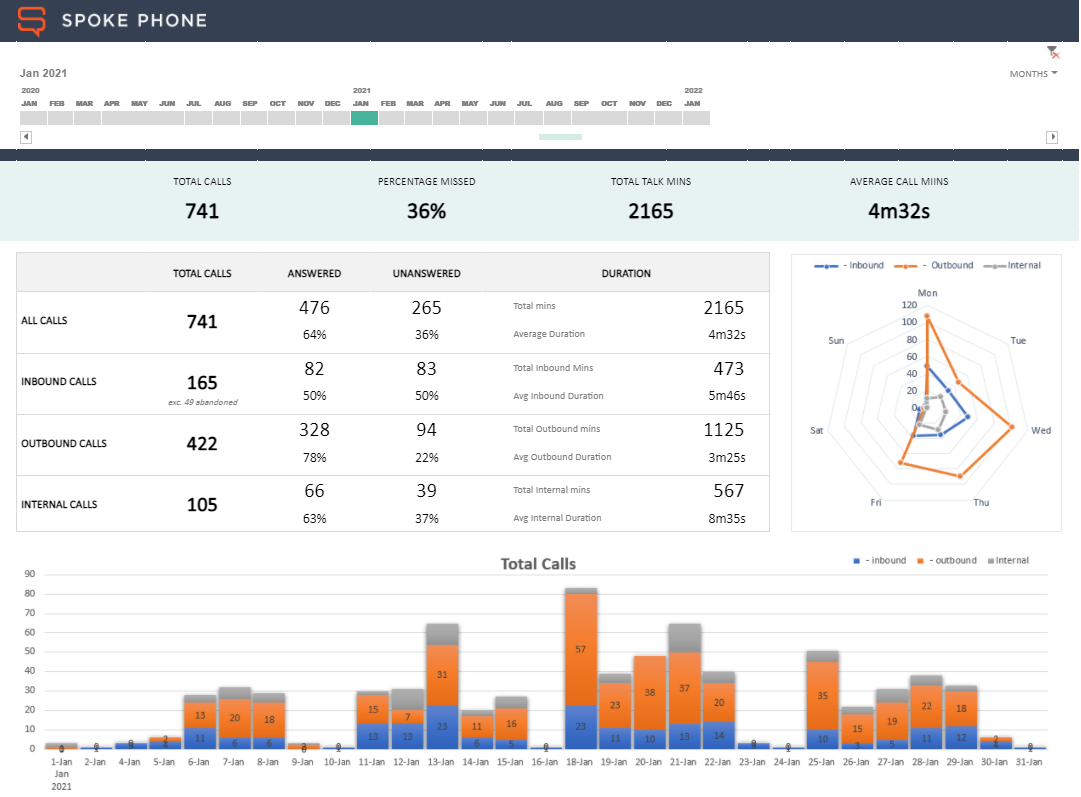Click the Internal legend entry in radar chart

(1012, 265)
